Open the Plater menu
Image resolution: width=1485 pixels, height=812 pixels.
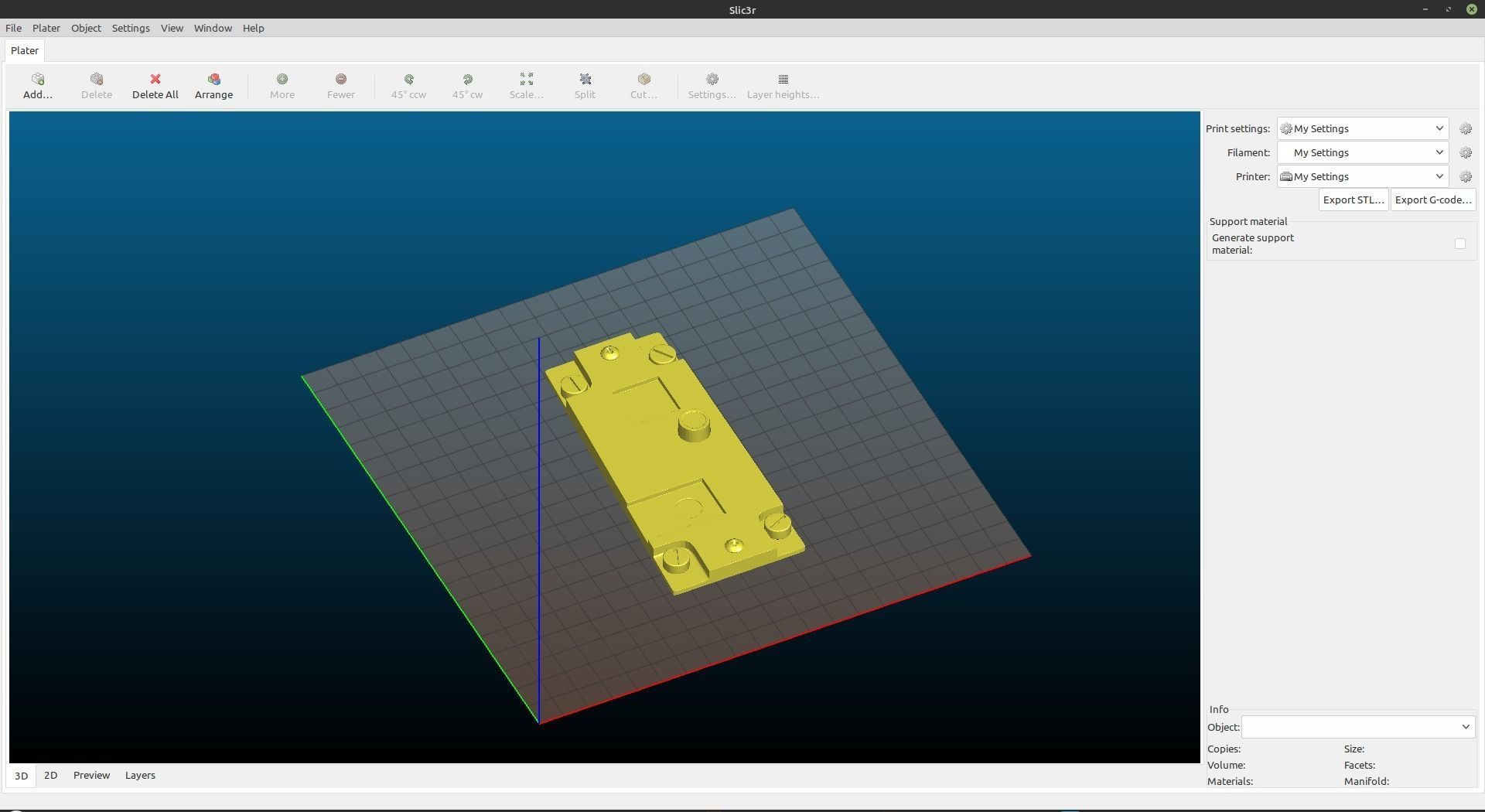point(46,28)
